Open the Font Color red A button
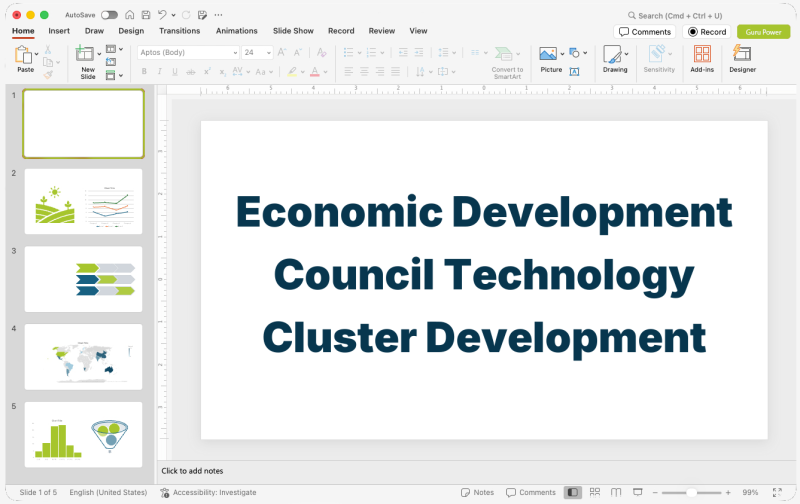The image size is (800, 504). (315, 72)
